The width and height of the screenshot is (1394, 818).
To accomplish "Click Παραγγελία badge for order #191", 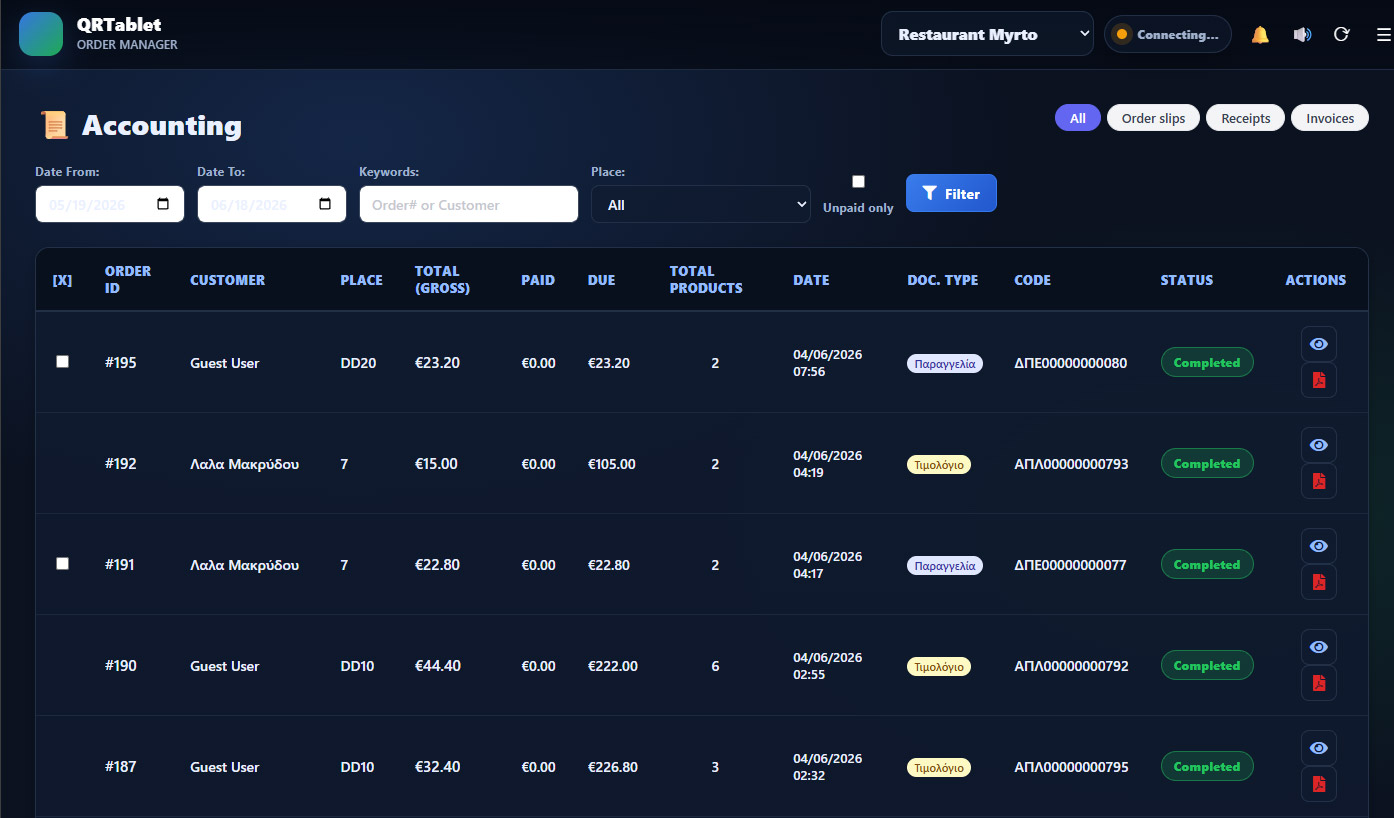I will pyautogui.click(x=945, y=566).
